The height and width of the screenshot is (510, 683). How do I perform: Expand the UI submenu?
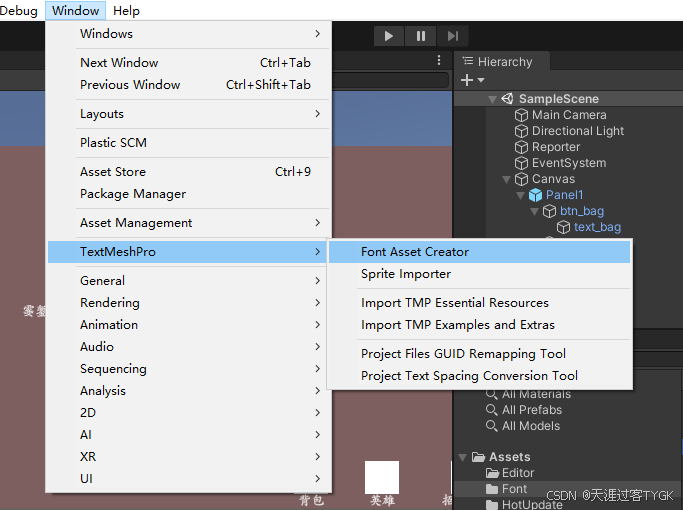189,479
